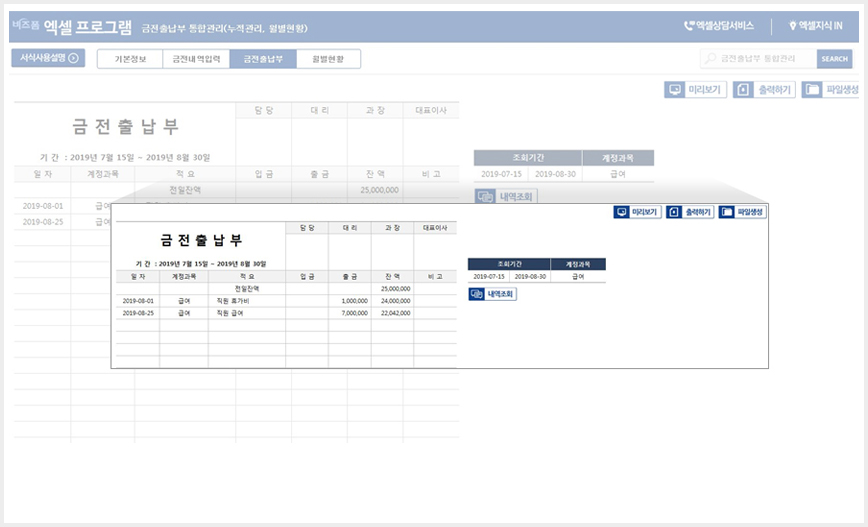The height and width of the screenshot is (527, 868).
Task: Click 파일생성 button in zoomed panel
Action: click(742, 212)
